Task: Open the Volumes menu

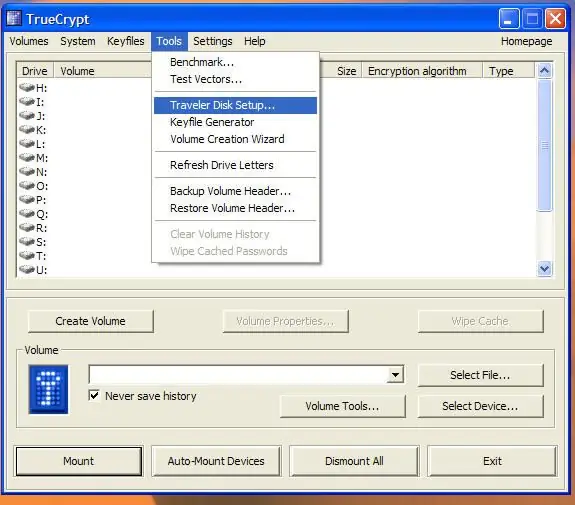Action: tap(29, 41)
